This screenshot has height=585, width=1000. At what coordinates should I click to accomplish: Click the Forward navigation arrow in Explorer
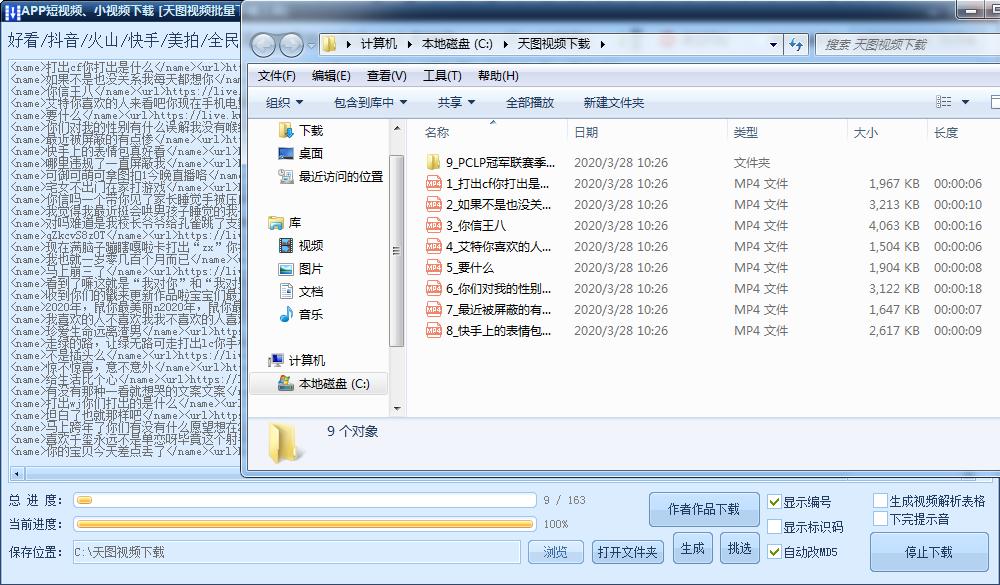(x=291, y=45)
